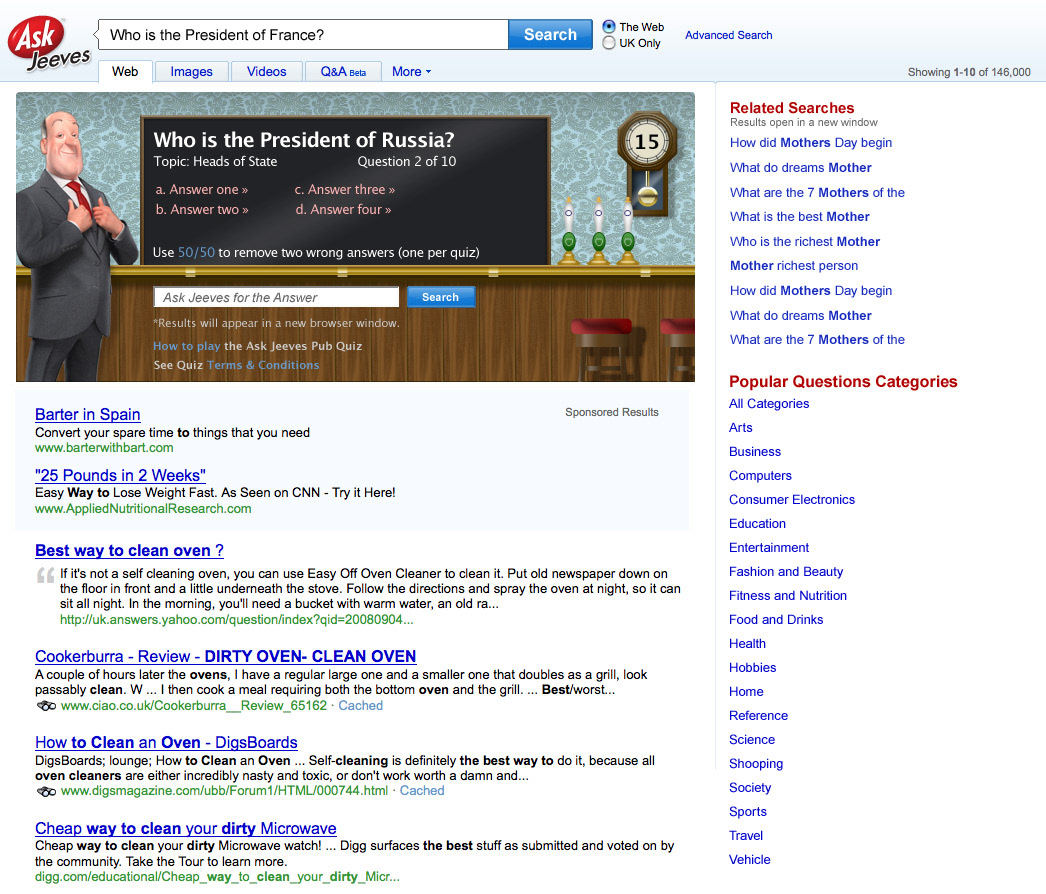Open Computers category
This screenshot has height=894, width=1046.
(x=760, y=476)
